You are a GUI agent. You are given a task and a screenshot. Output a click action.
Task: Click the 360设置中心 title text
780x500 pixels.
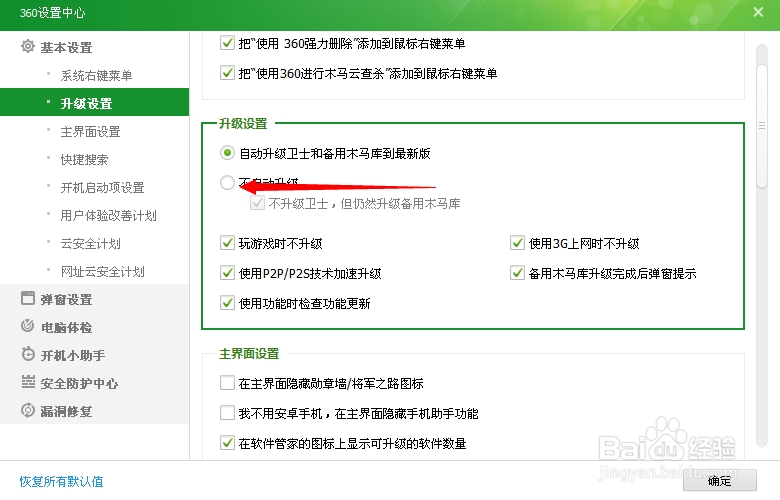[53, 12]
